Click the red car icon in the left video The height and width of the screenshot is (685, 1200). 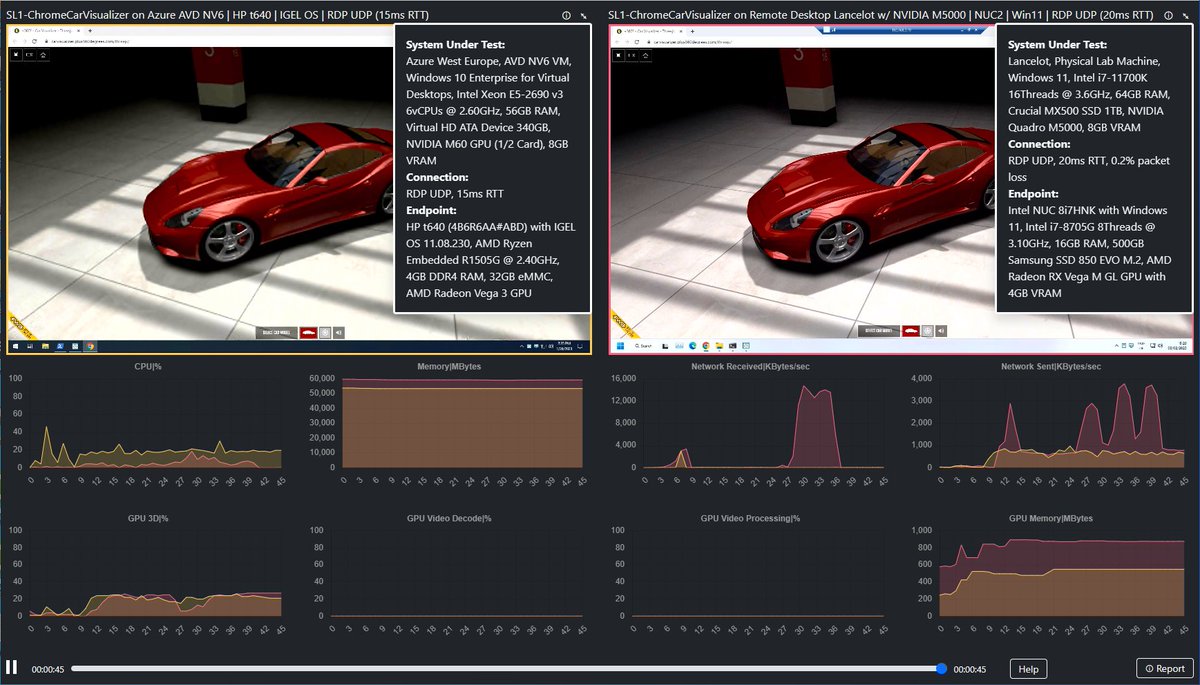tap(308, 333)
